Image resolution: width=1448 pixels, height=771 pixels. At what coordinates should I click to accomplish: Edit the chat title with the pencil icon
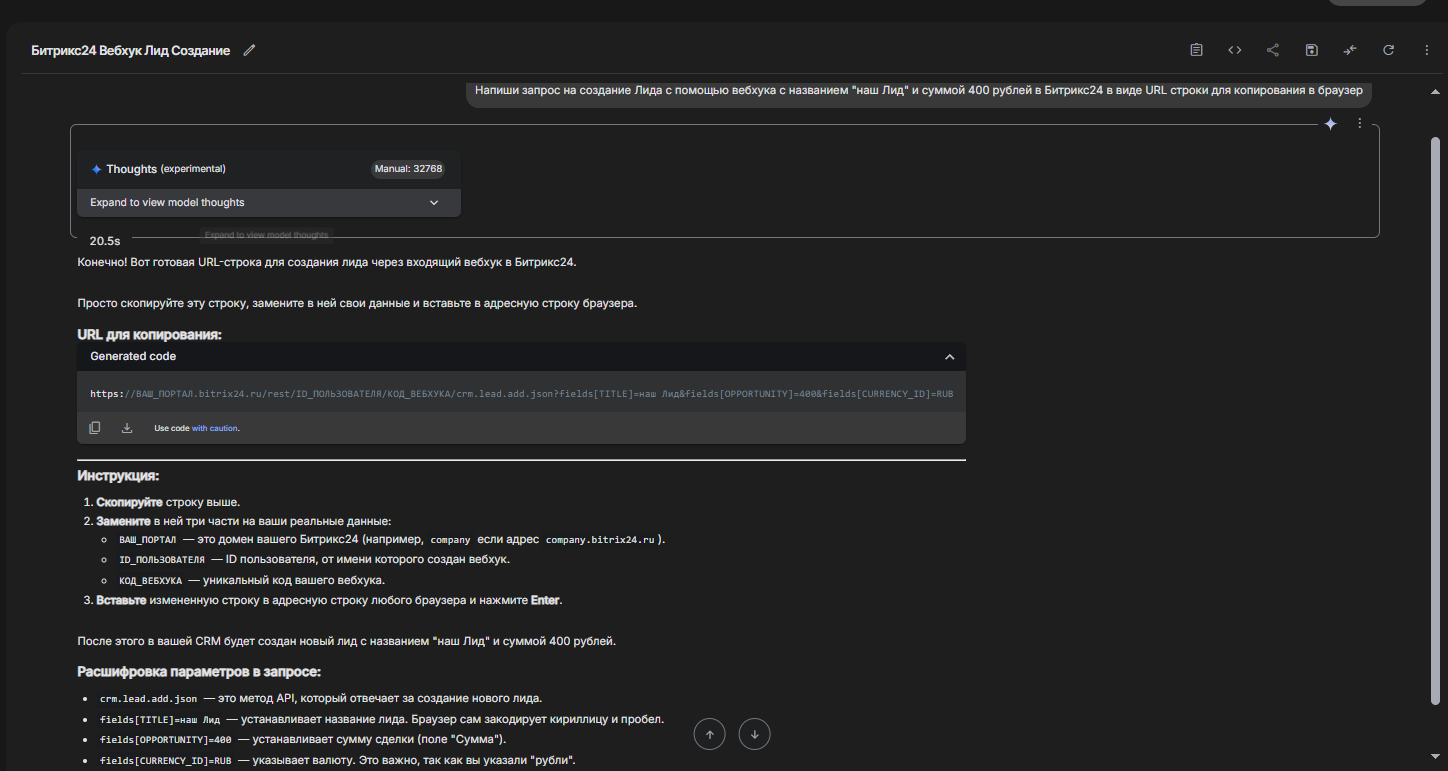pyautogui.click(x=249, y=50)
